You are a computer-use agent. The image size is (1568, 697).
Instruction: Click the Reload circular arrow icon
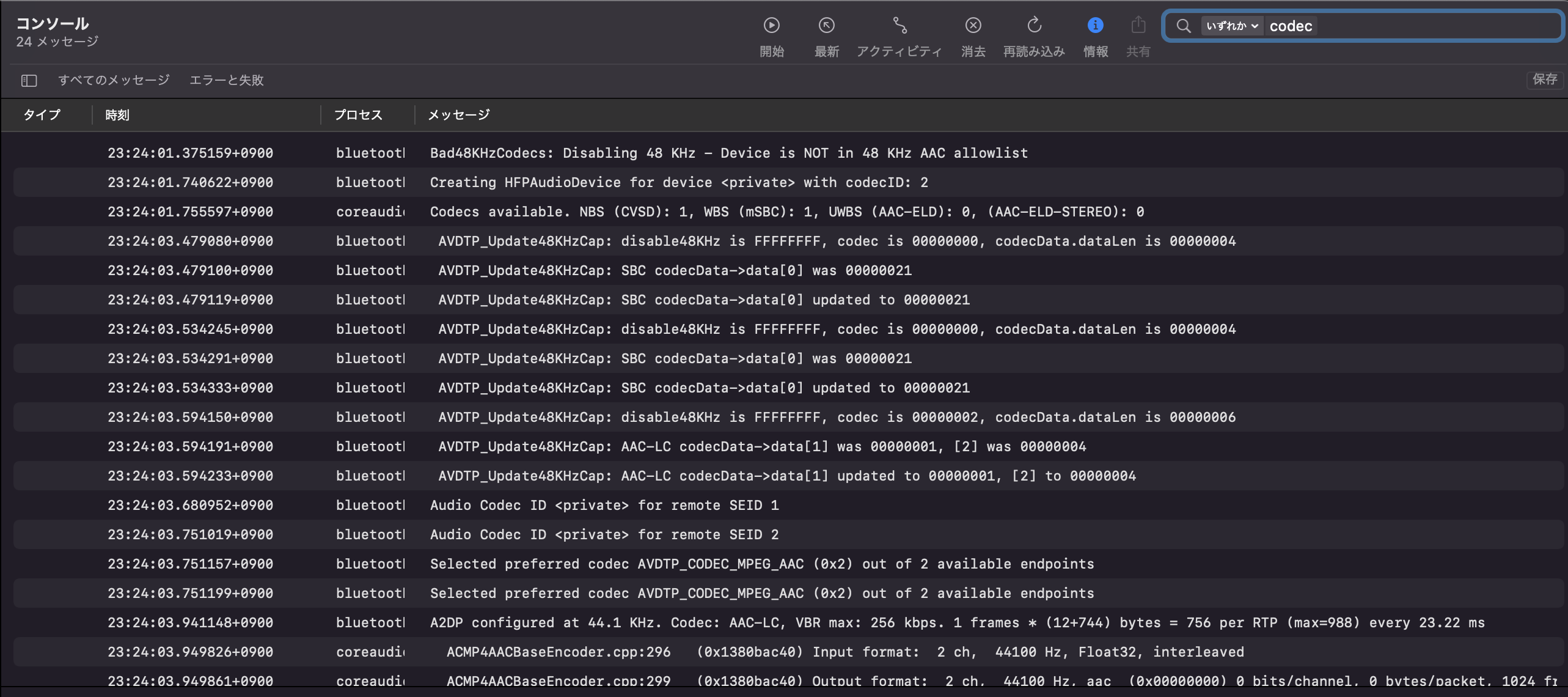(1034, 26)
